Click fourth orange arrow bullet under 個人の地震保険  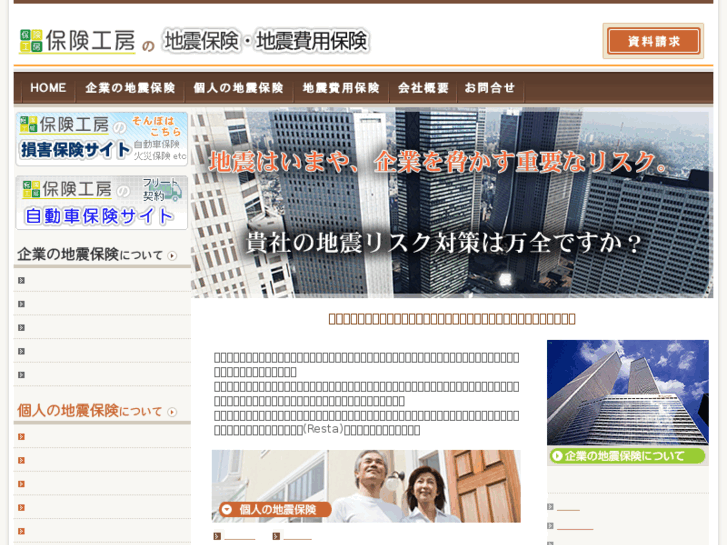tap(21, 507)
